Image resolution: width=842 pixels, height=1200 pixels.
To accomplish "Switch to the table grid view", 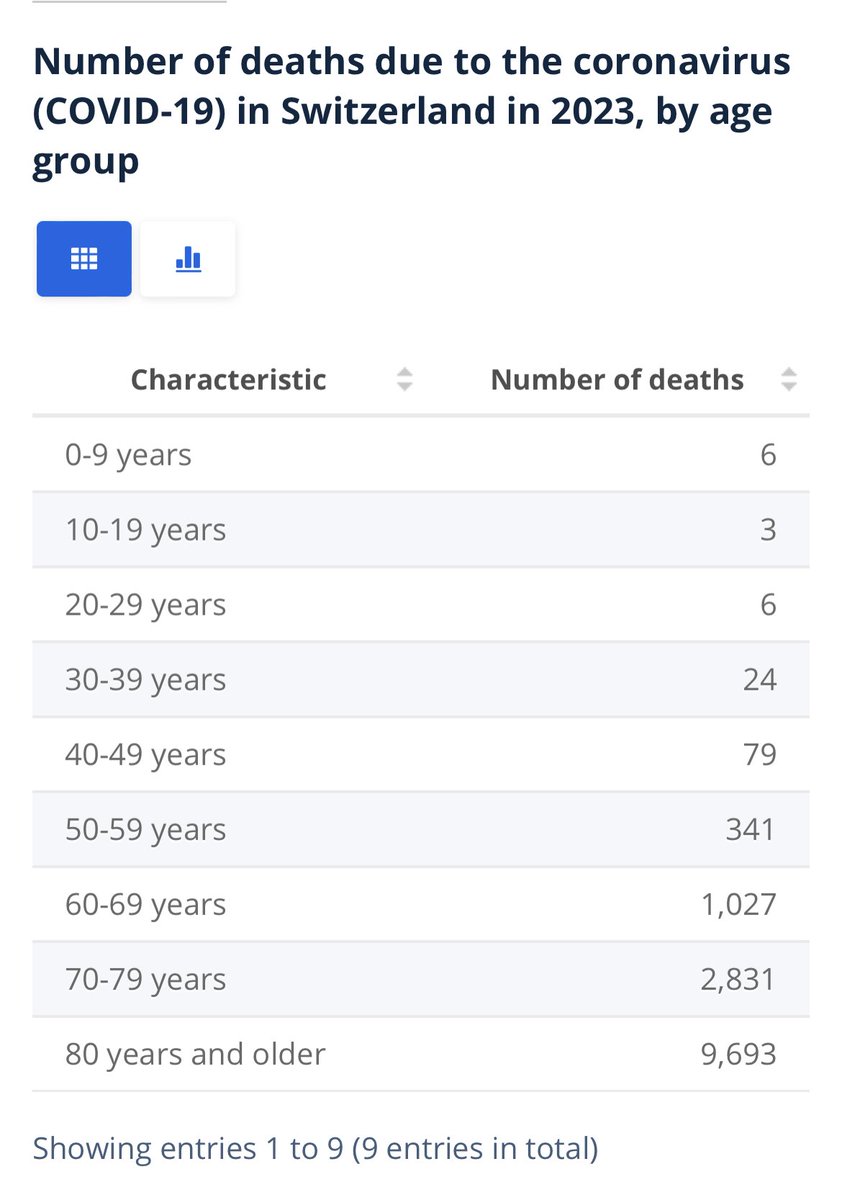I will 84,259.
